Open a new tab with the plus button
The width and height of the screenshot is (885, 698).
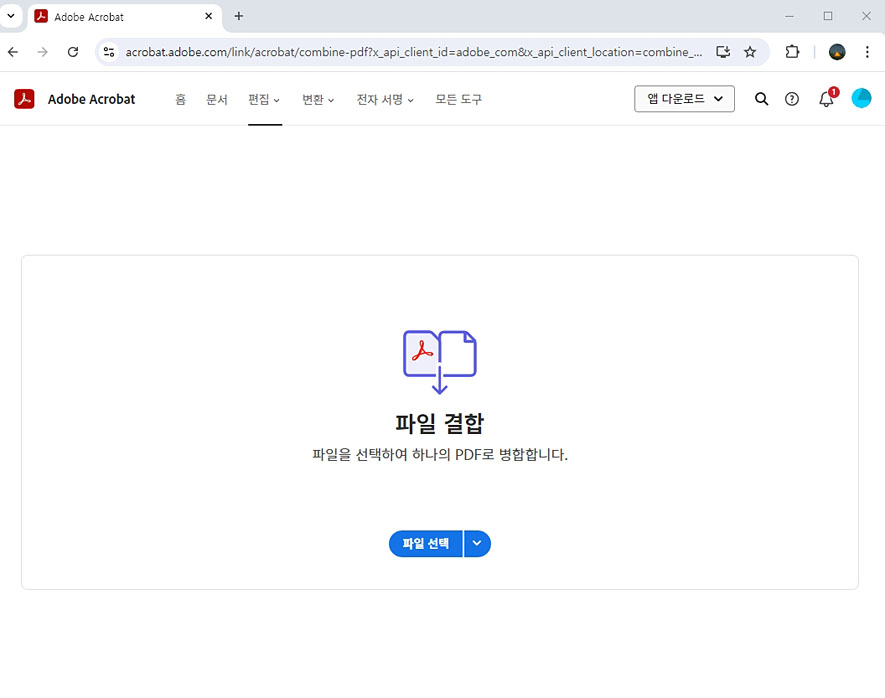click(239, 16)
